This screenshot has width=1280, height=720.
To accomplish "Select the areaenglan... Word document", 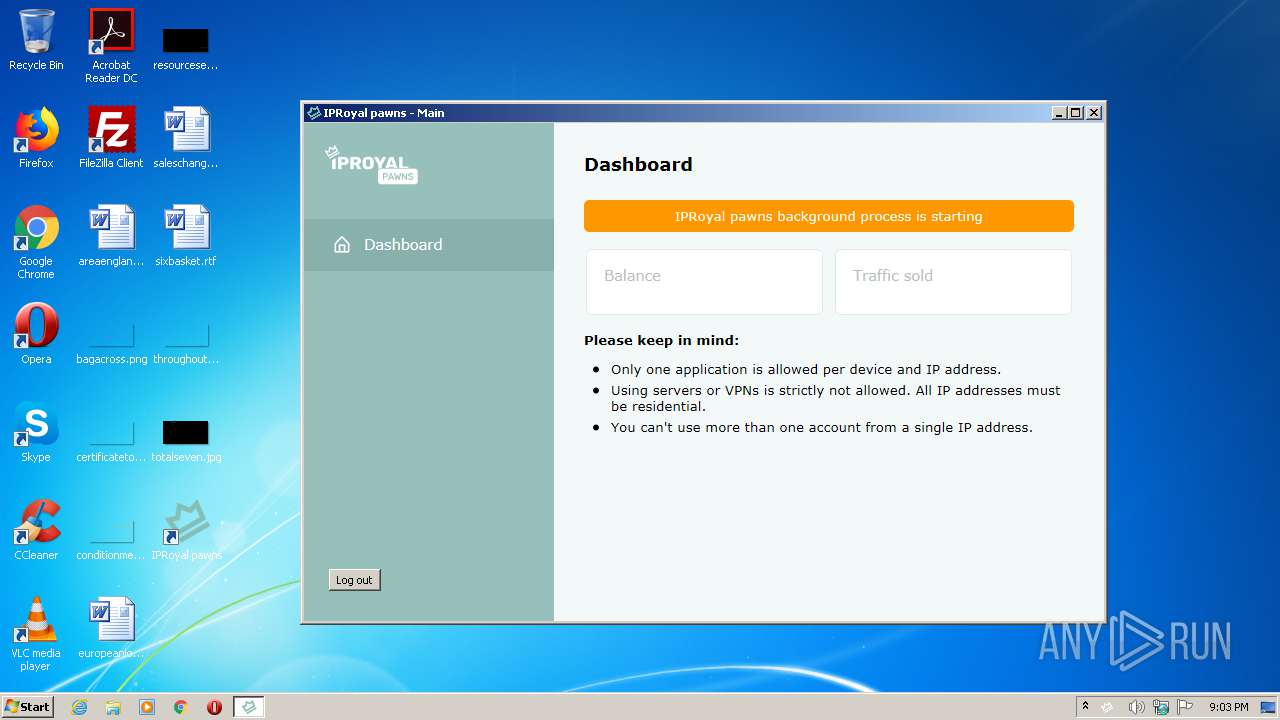I will tap(111, 236).
